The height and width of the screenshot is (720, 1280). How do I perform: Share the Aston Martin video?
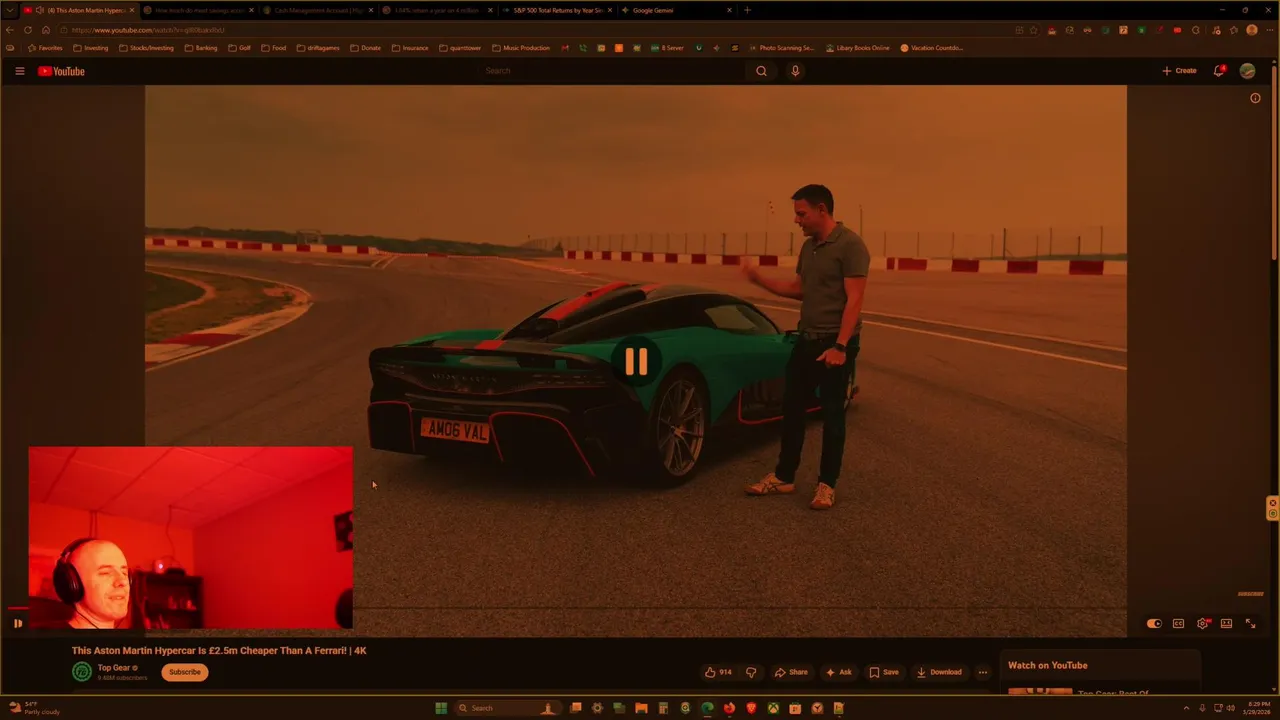pyautogui.click(x=790, y=672)
